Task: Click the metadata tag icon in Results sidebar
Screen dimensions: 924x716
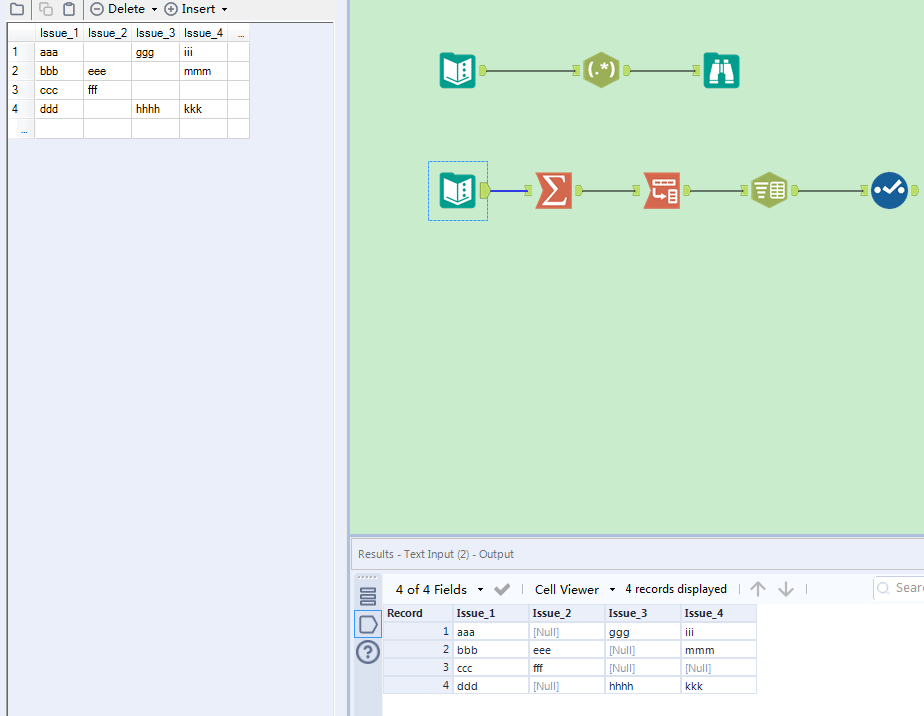Action: tap(367, 623)
